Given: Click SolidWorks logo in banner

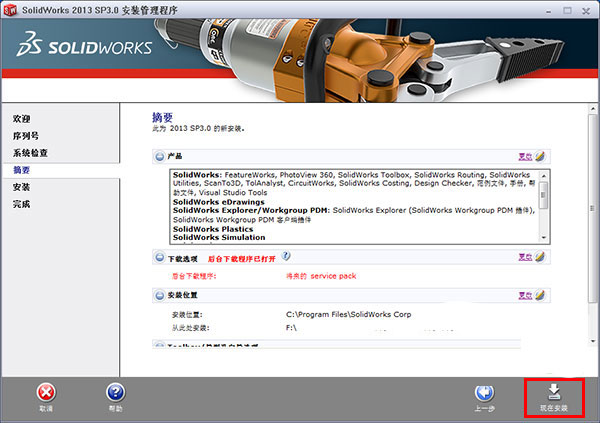Looking at the screenshot, I should coord(85,45).
